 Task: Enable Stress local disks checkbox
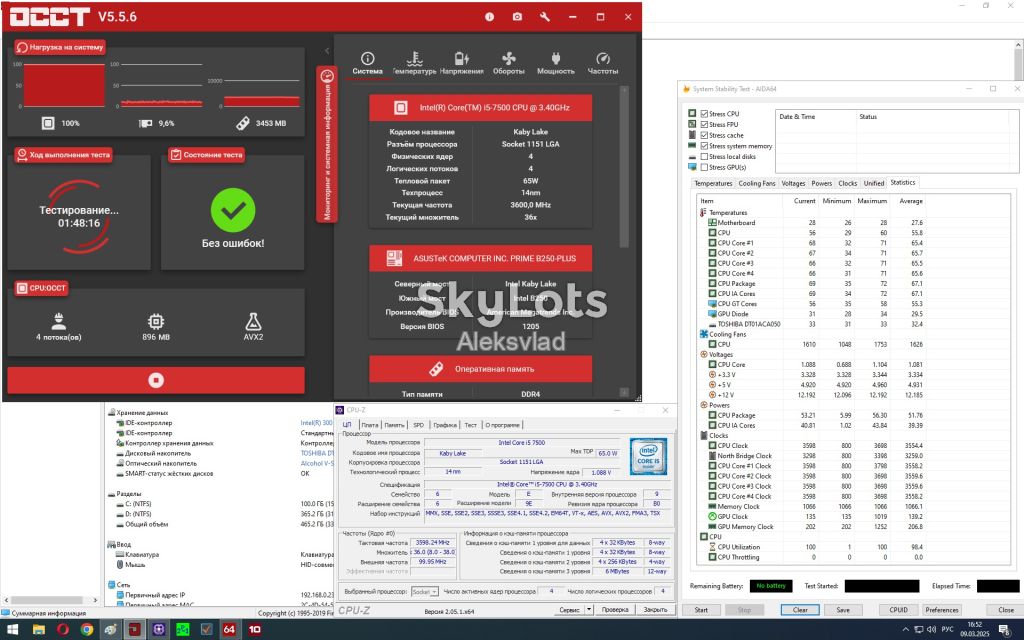704,157
